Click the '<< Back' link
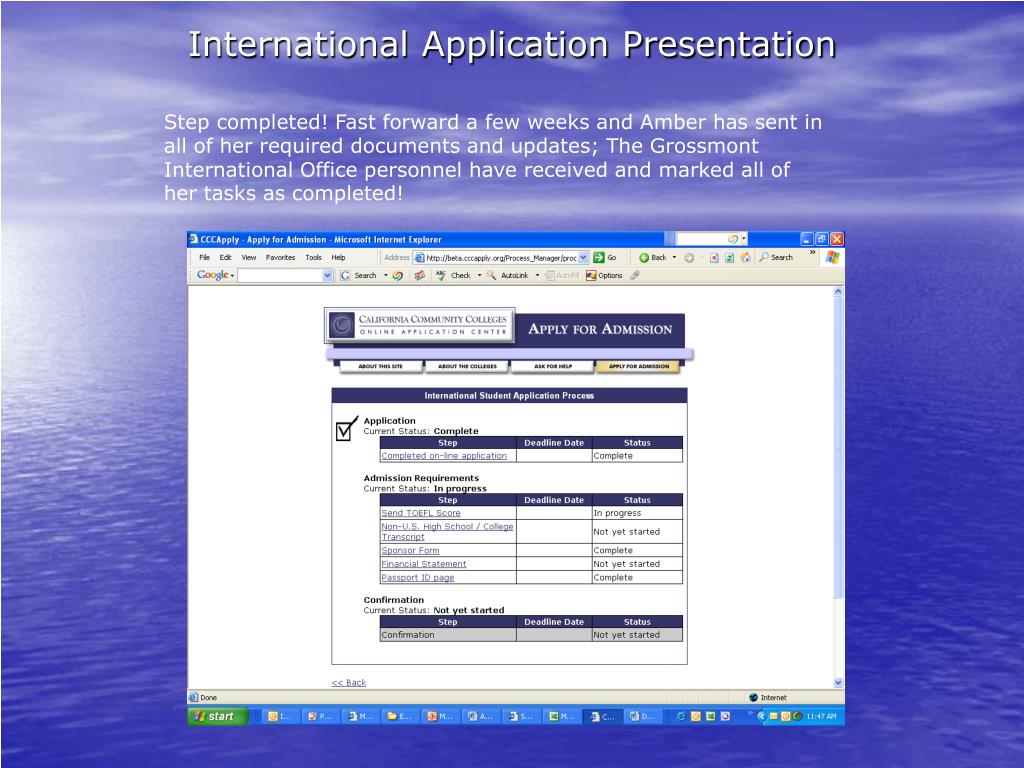 point(349,682)
